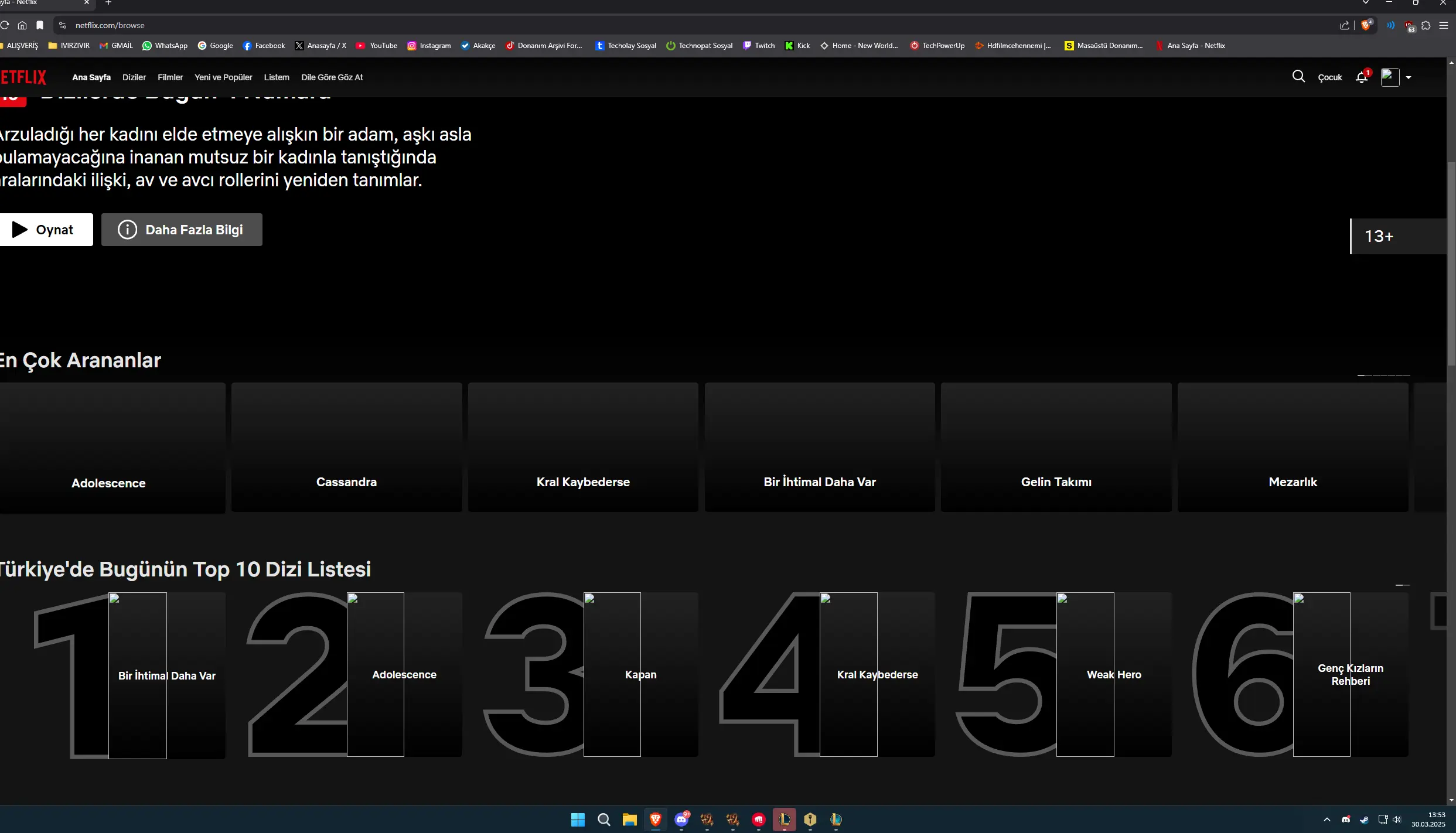
Task: Open the Akakçe bookmark
Action: 478,46
